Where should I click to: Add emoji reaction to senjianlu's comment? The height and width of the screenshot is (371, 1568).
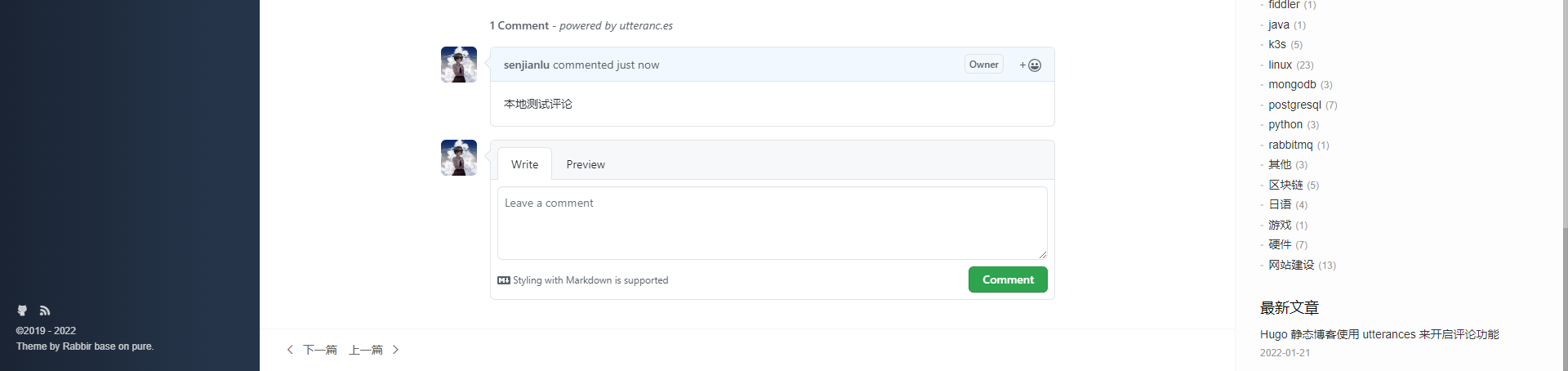click(x=1030, y=65)
